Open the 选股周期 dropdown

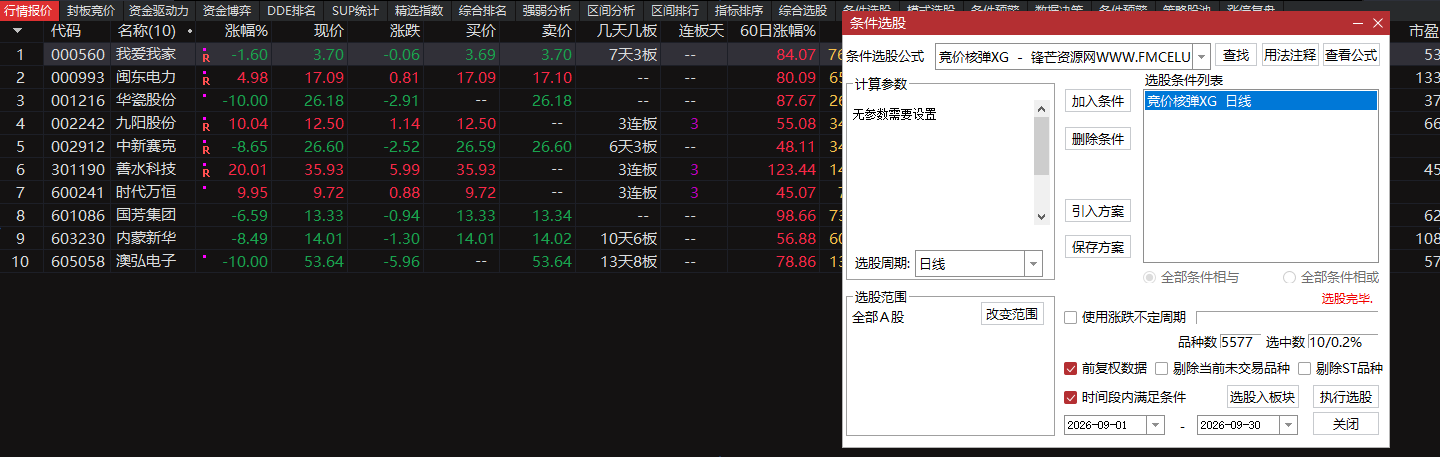click(1033, 264)
